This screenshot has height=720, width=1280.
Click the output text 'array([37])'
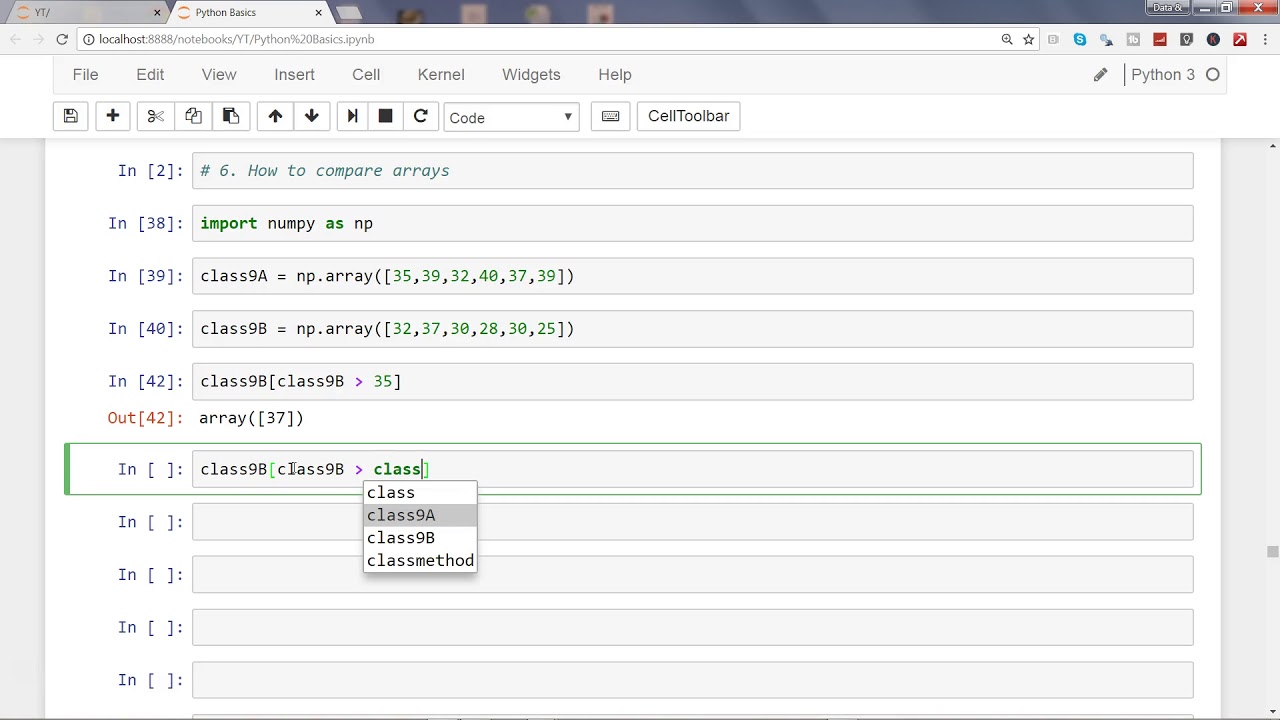(x=251, y=418)
